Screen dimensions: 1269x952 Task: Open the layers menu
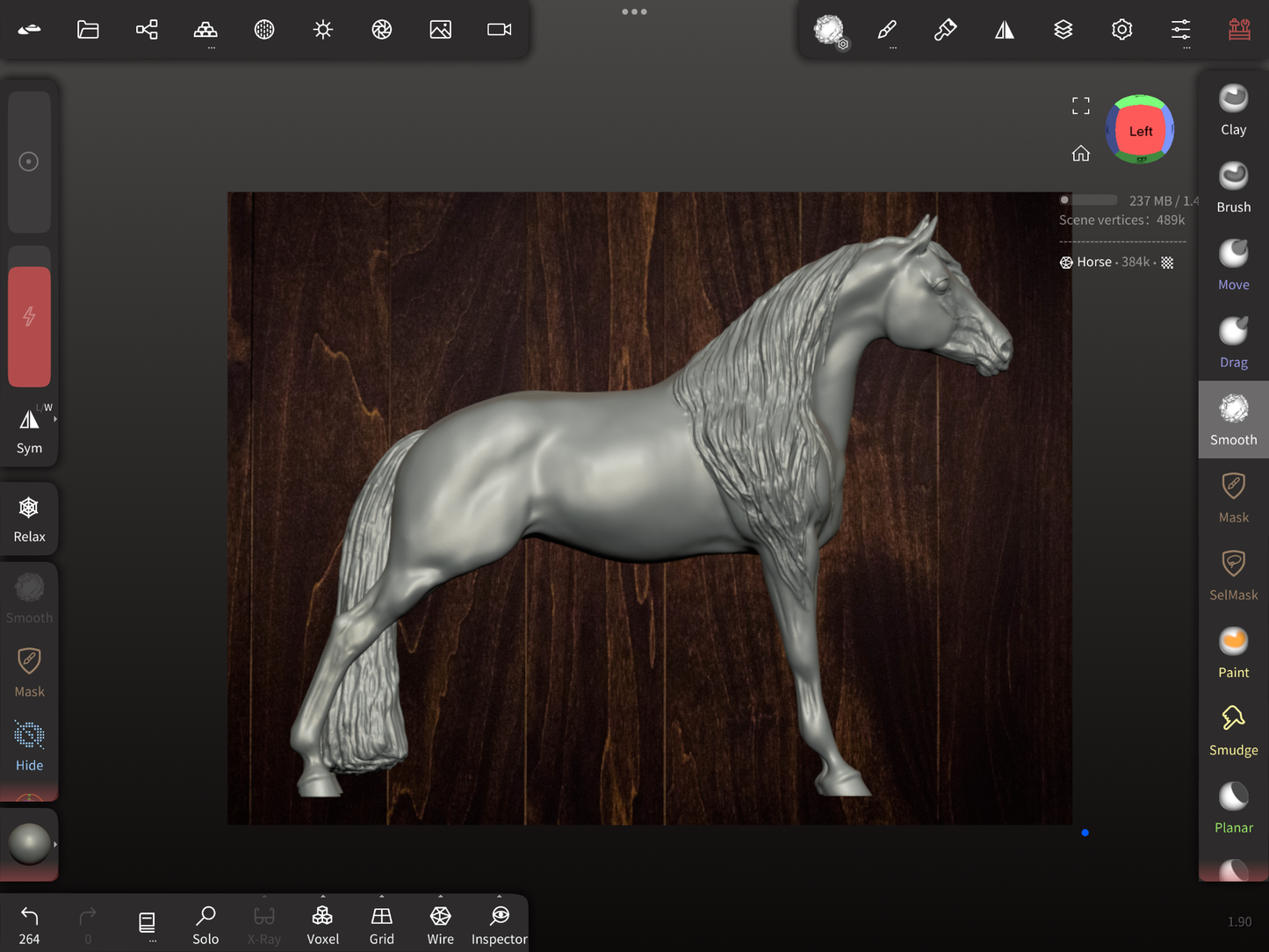pyautogui.click(x=1063, y=30)
